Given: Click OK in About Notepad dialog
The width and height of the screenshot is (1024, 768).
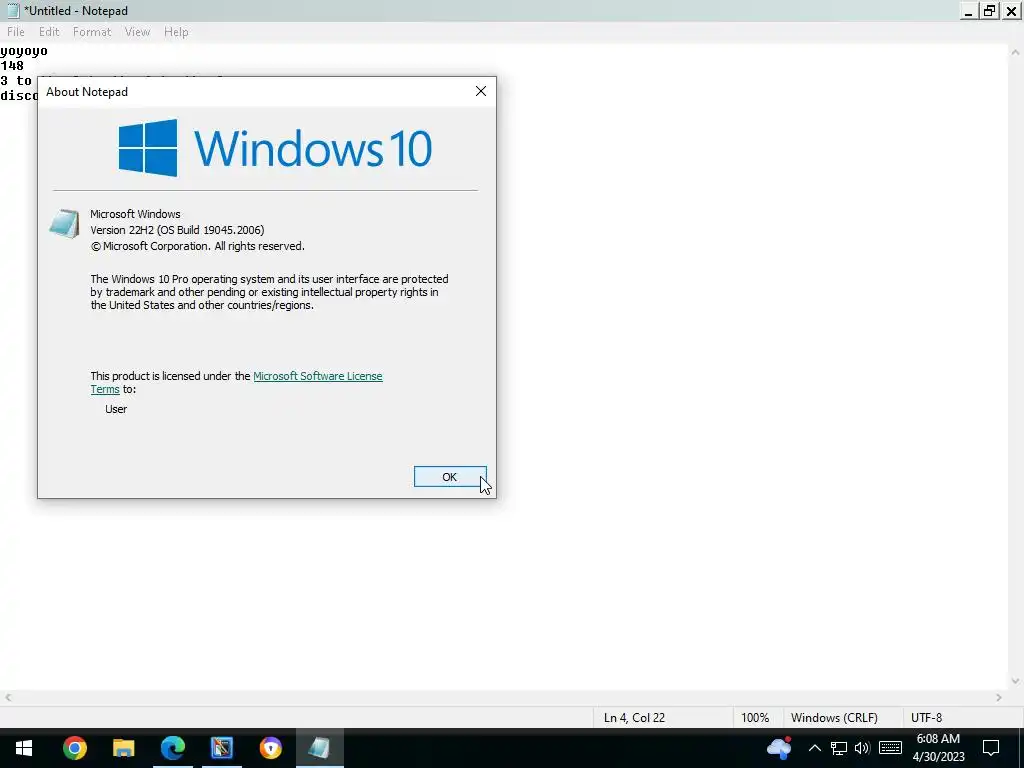Looking at the screenshot, I should (450, 477).
